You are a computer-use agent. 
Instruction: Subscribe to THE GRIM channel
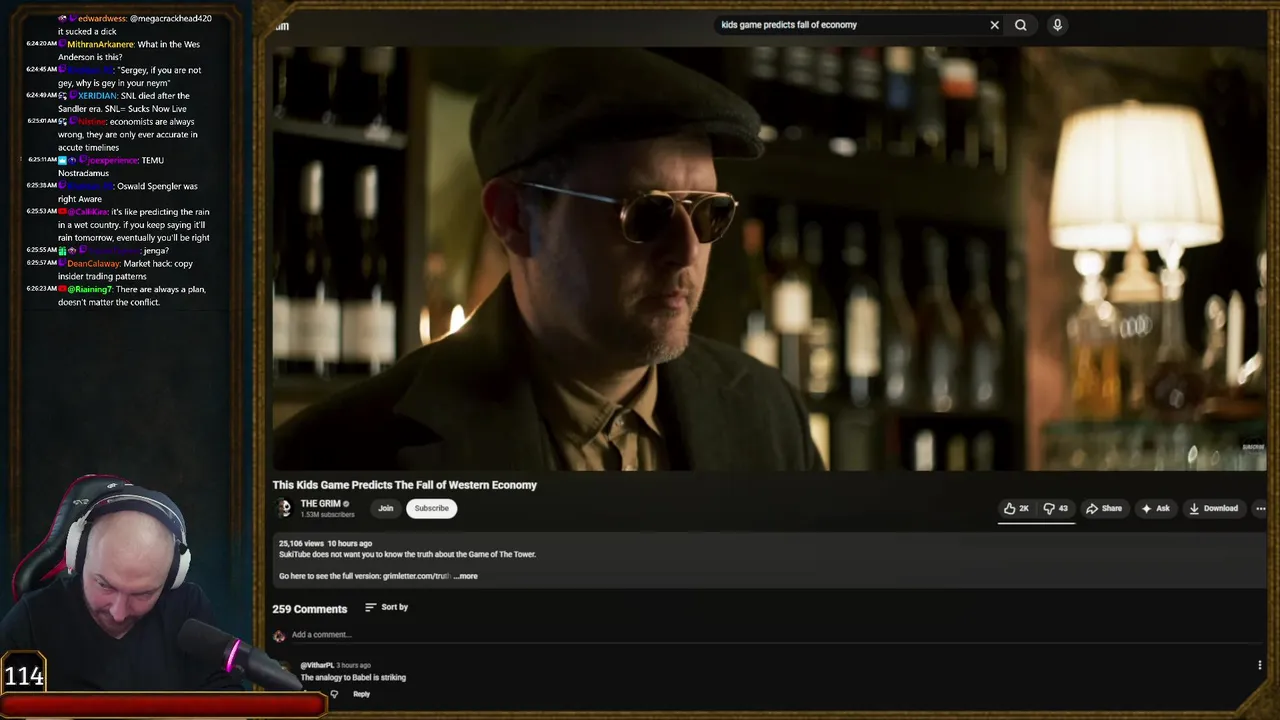click(x=432, y=508)
